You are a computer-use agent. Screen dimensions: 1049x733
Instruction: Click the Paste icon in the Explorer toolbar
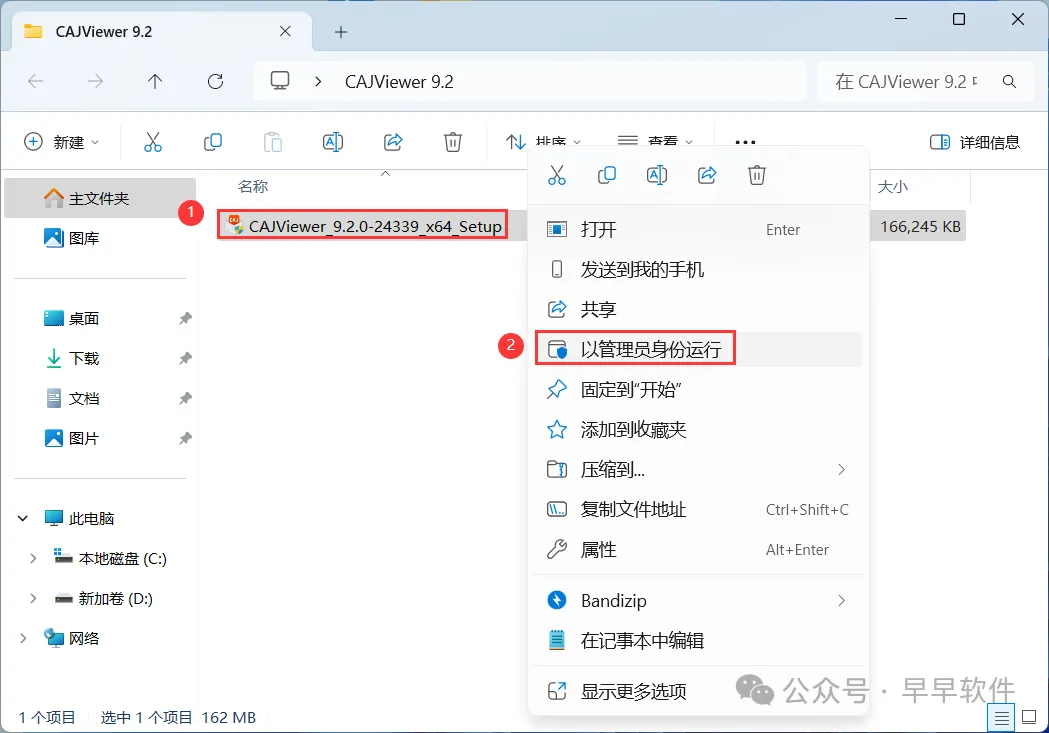tap(273, 142)
